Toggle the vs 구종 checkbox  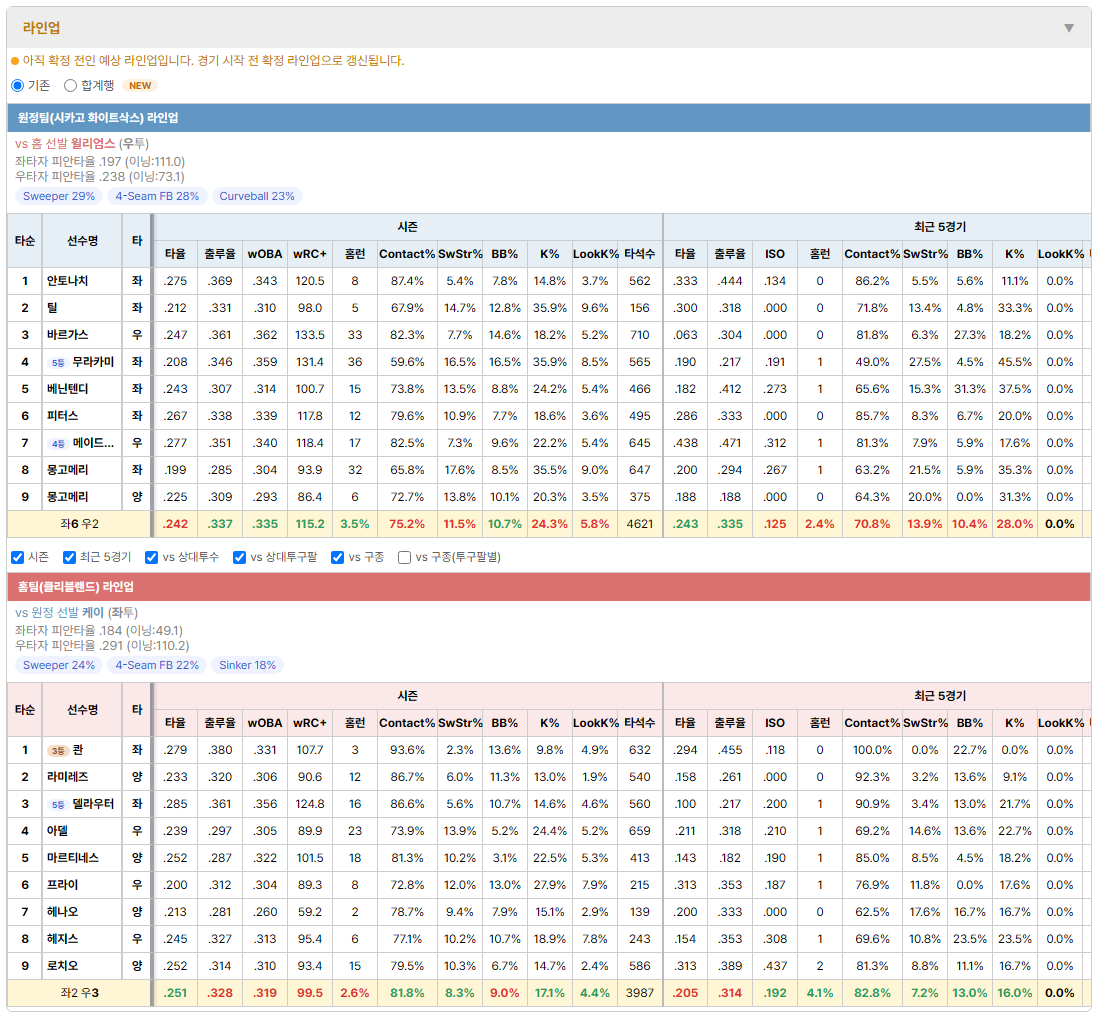coord(338,557)
